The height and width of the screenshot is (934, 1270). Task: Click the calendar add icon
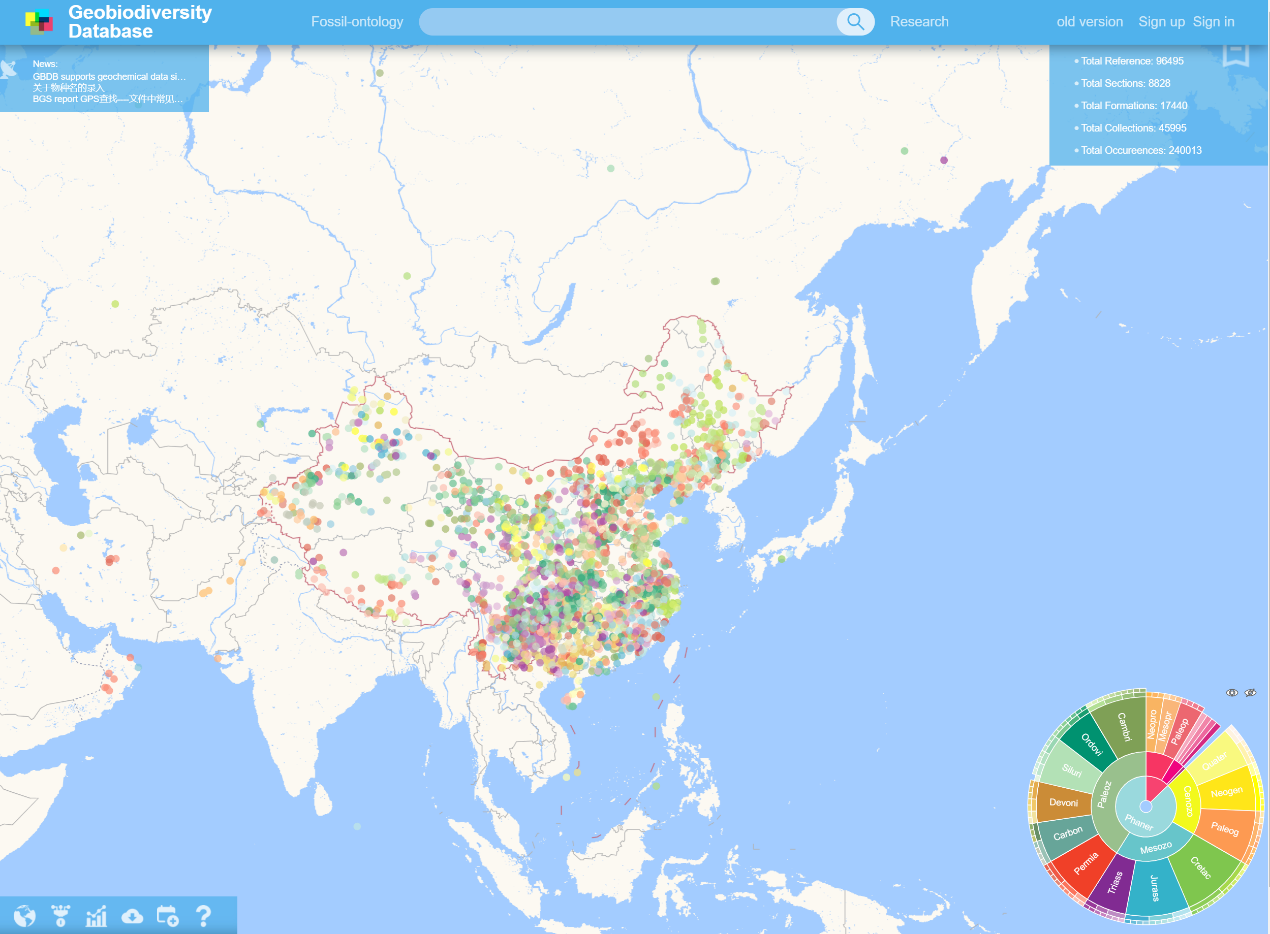167,915
